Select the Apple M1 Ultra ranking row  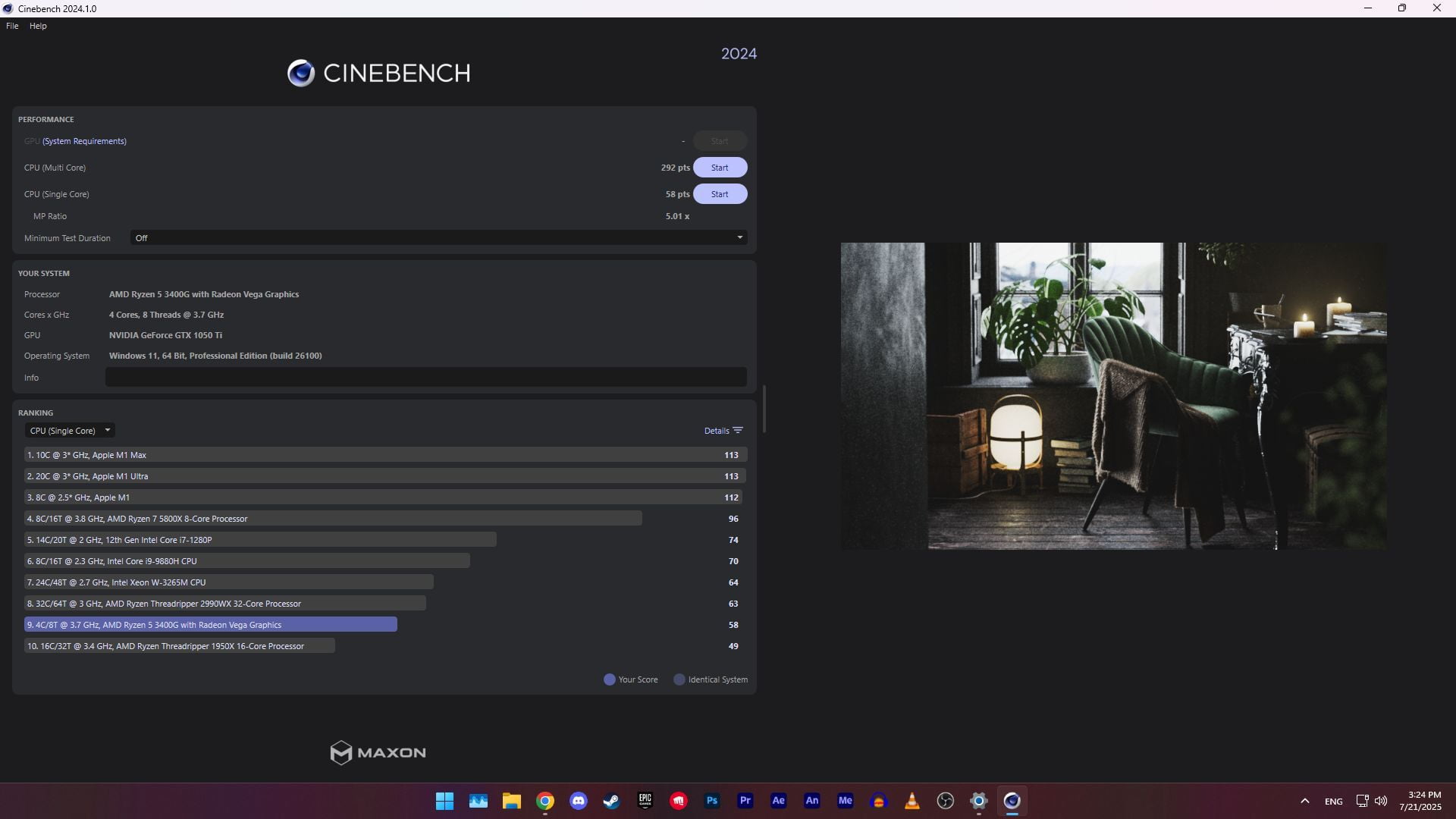pos(385,476)
